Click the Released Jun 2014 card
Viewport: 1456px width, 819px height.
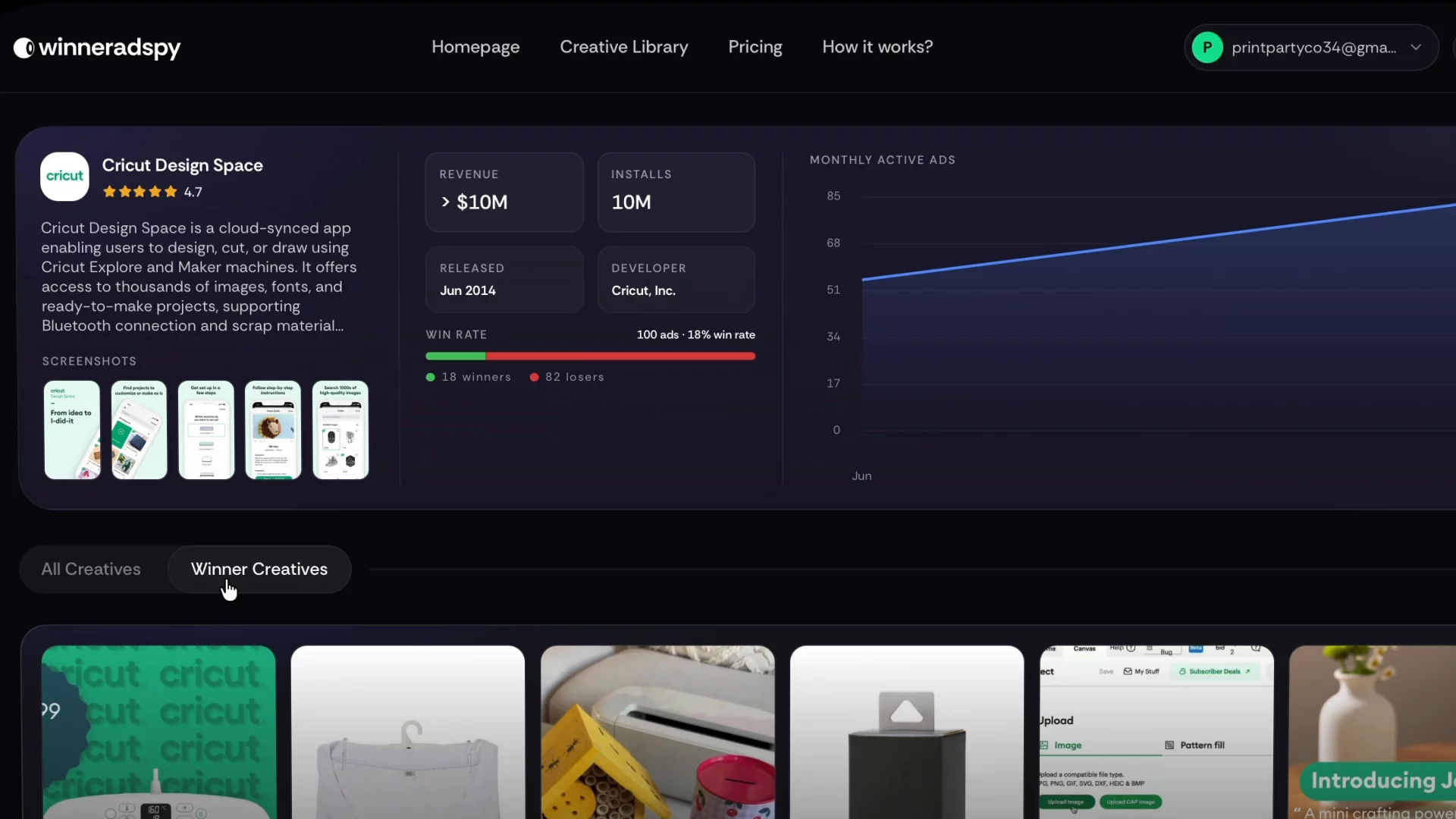(x=504, y=279)
